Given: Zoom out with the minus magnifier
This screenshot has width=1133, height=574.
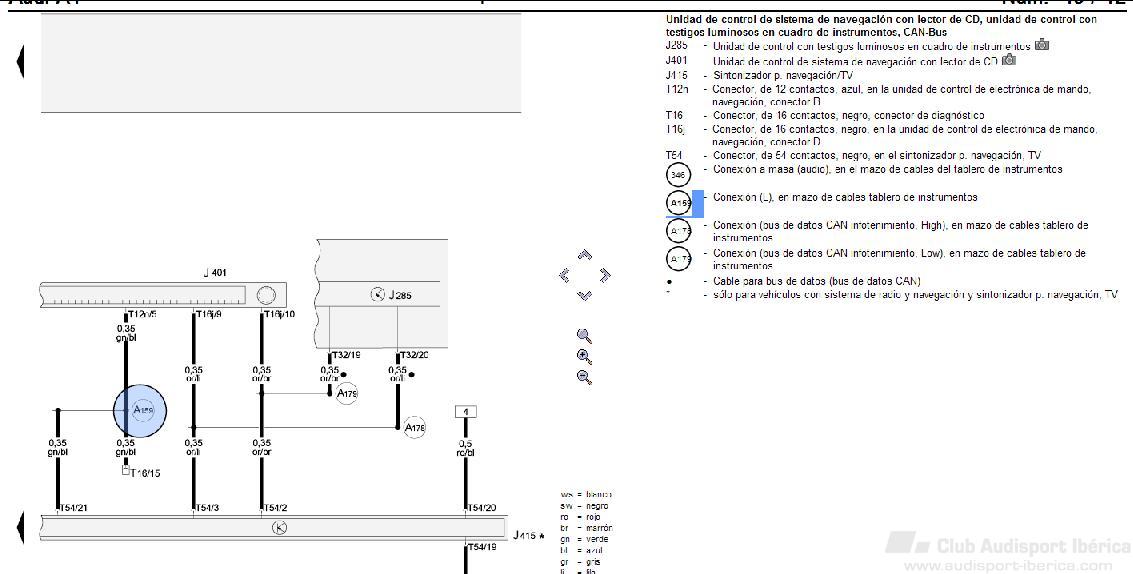Looking at the screenshot, I should coord(584,377).
